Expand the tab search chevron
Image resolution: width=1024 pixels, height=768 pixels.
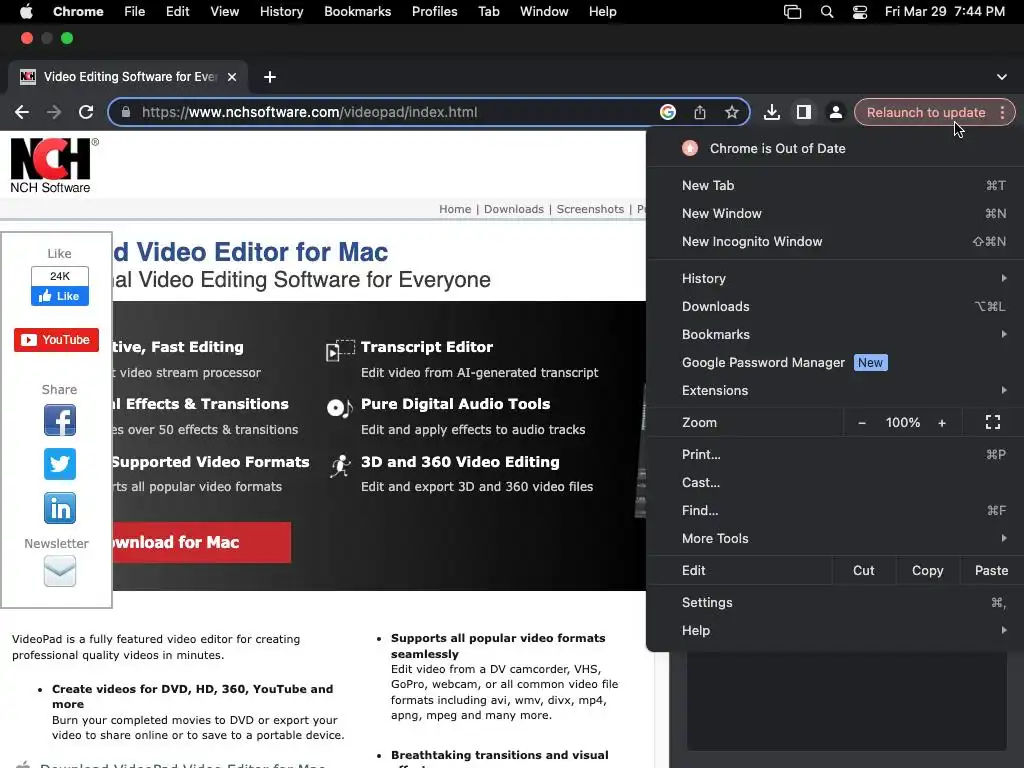pos(1002,77)
